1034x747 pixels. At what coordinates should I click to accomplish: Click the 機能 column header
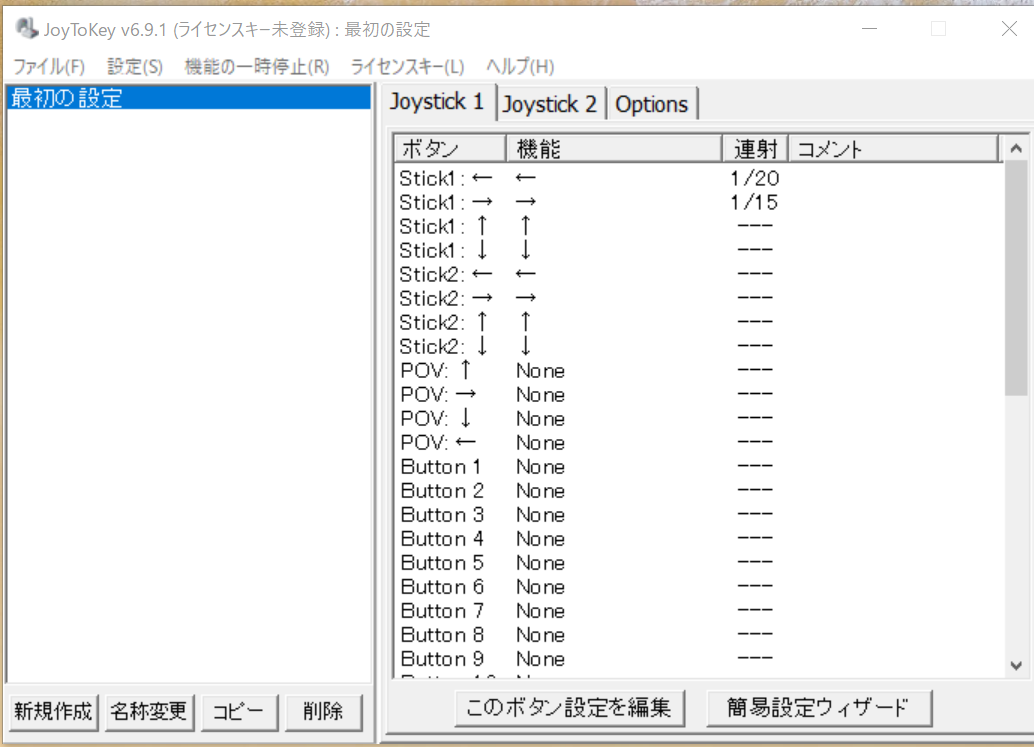pos(614,149)
